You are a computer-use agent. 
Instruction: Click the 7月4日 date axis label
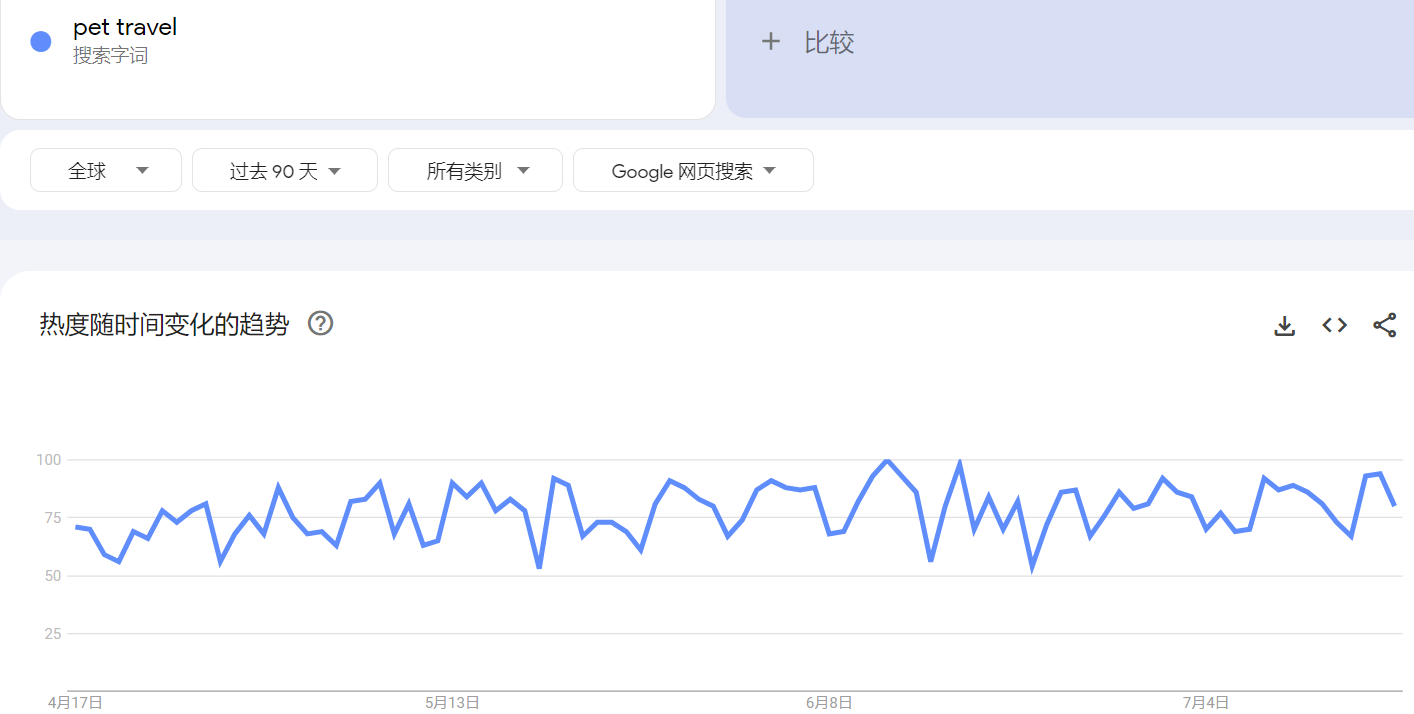[x=1206, y=703]
